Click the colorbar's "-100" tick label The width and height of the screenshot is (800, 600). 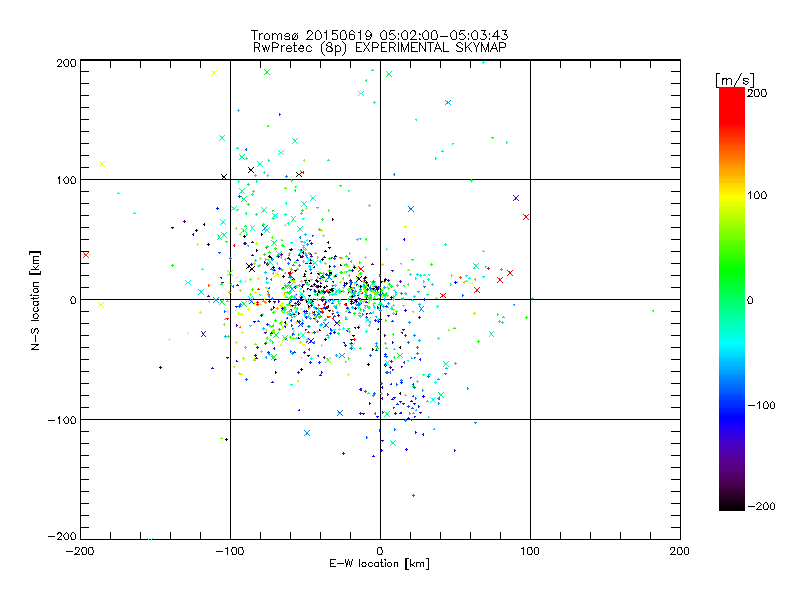(x=761, y=405)
